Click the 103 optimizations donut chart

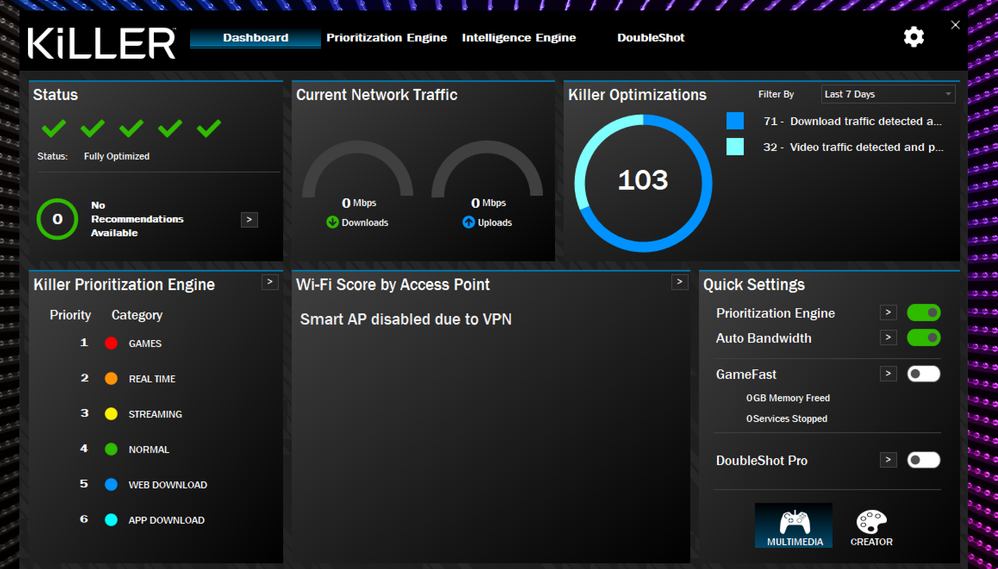[643, 183]
